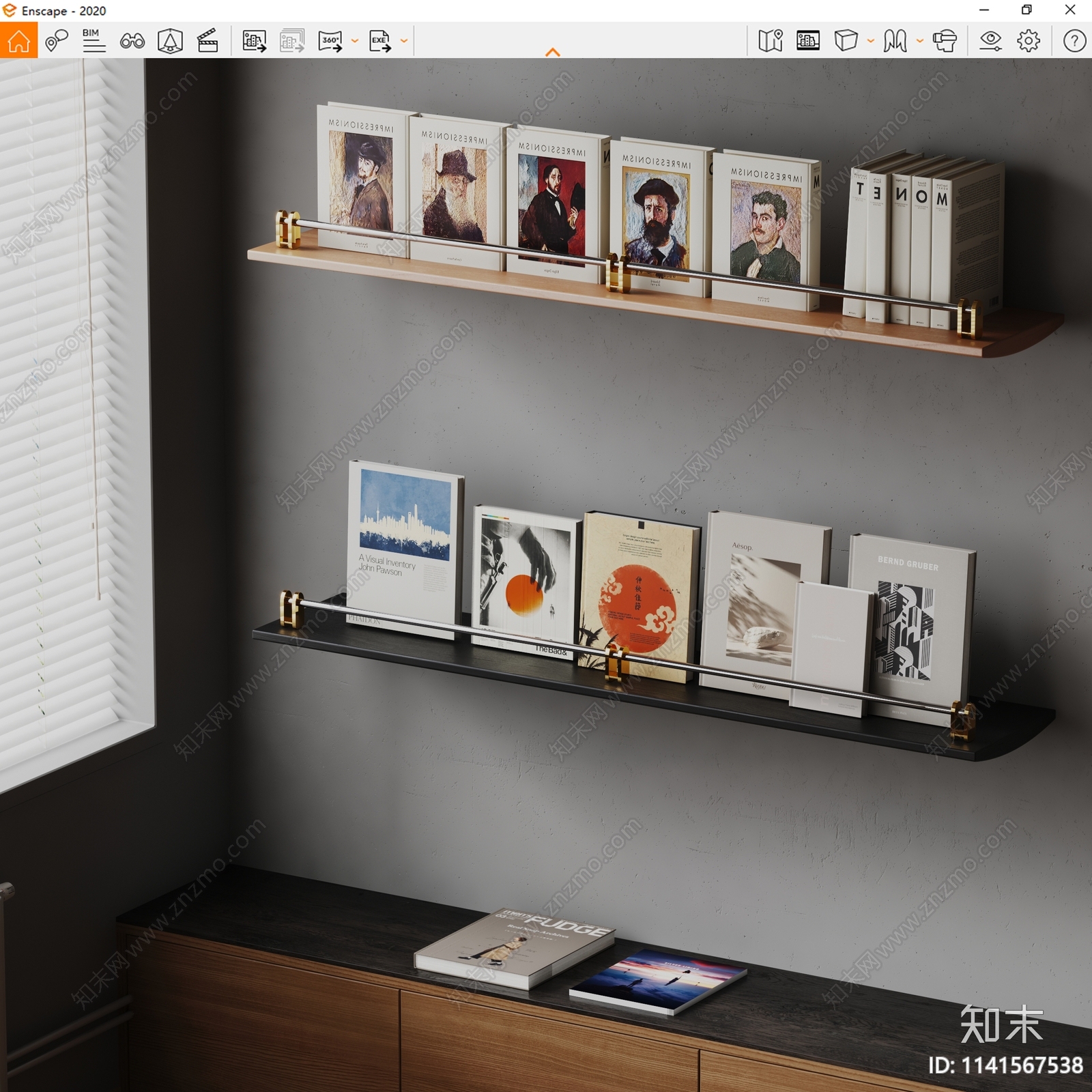Click the framed triangle icon in toolbar
Image resolution: width=1092 pixels, height=1092 pixels.
point(170,41)
